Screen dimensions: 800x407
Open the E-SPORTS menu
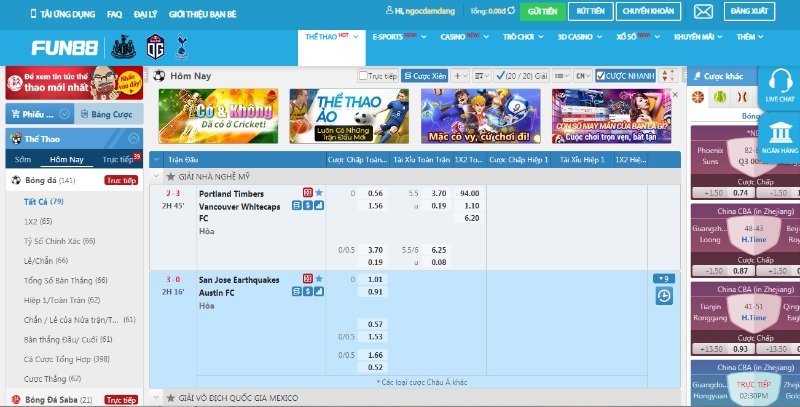click(x=399, y=37)
